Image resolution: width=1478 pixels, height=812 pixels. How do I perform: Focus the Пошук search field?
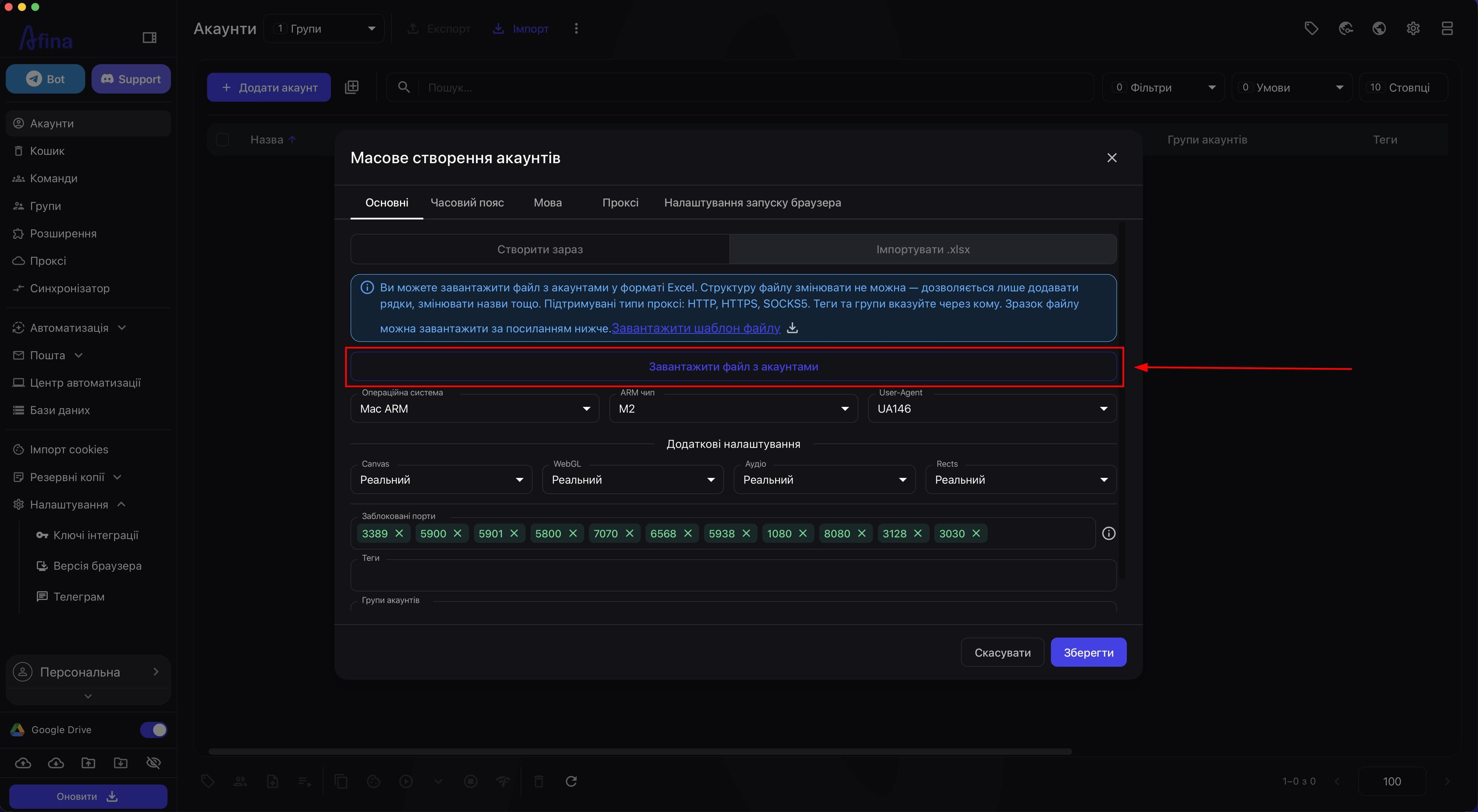pos(740,87)
